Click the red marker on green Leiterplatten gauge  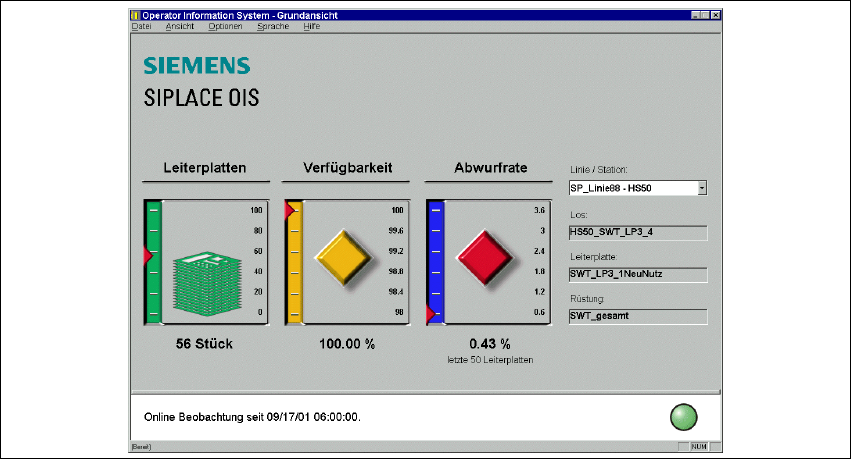(x=148, y=255)
